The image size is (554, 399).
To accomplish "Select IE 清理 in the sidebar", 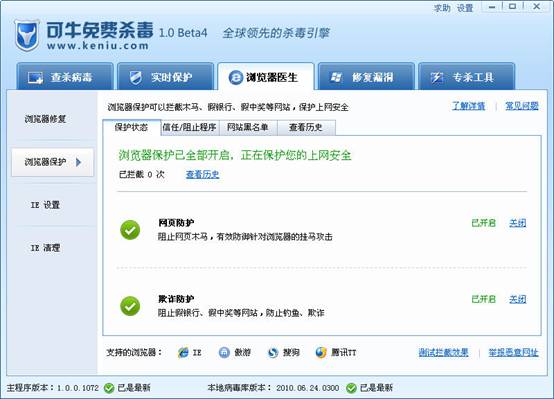I will pyautogui.click(x=45, y=248).
